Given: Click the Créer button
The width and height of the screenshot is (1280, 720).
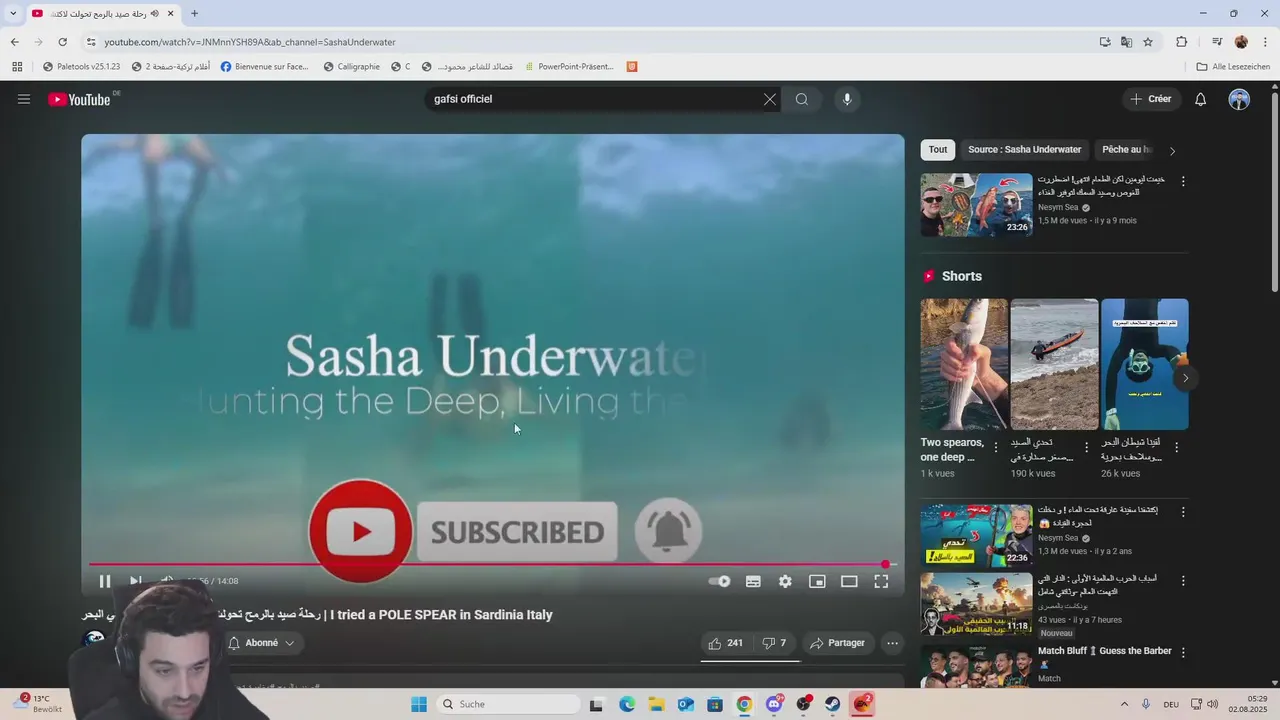Looking at the screenshot, I should click(x=1150, y=99).
